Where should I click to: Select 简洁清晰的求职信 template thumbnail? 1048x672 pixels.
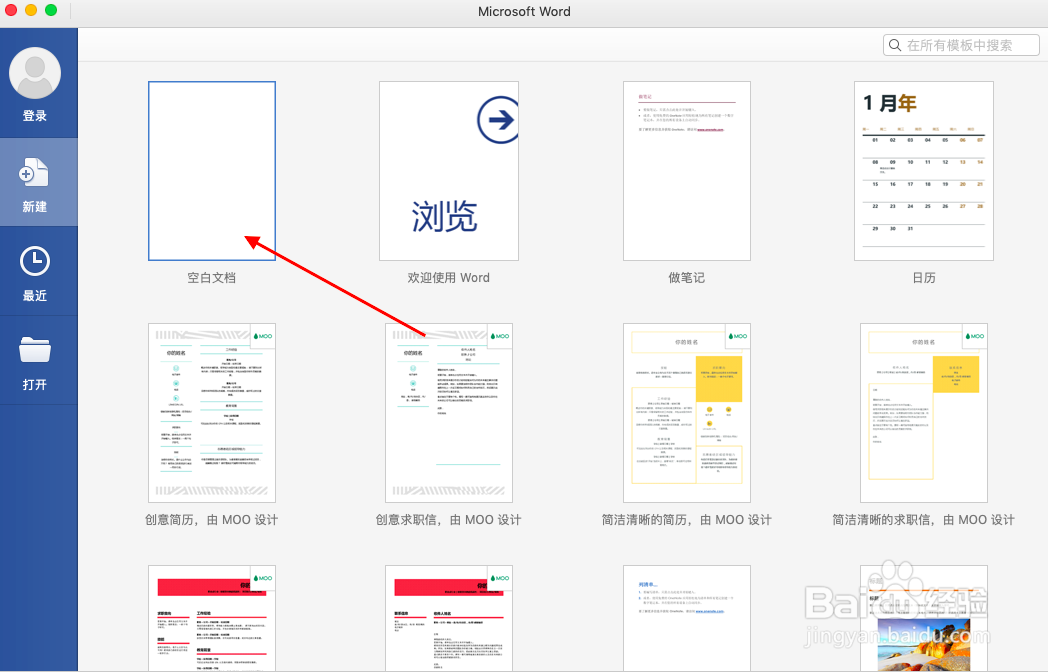point(924,413)
